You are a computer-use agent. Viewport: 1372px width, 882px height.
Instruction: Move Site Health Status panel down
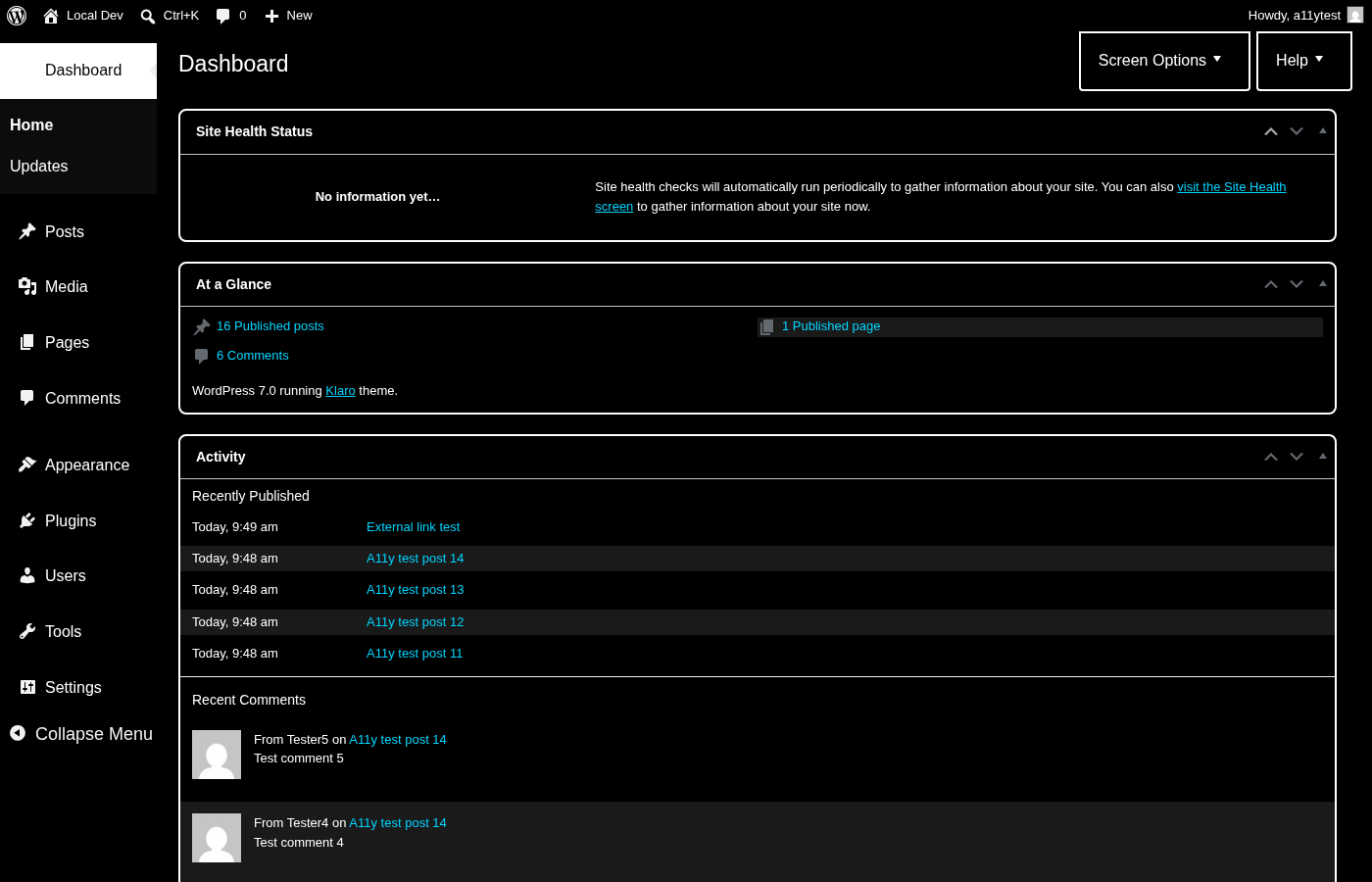tap(1297, 131)
